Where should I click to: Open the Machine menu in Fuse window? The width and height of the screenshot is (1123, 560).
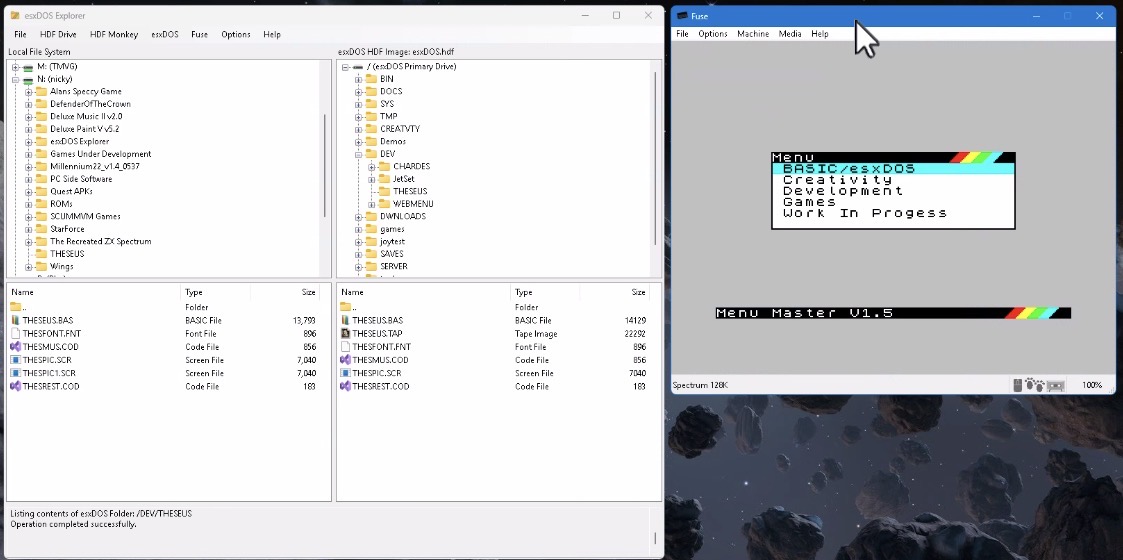pyautogui.click(x=753, y=34)
